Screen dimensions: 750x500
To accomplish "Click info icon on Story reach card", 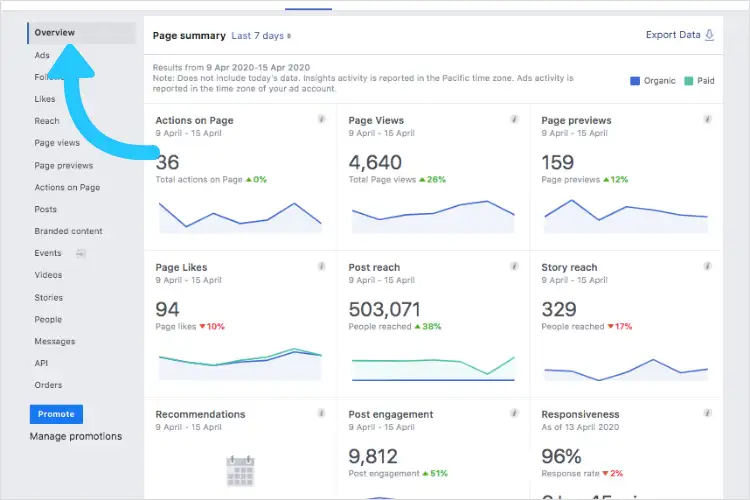I will [707, 266].
